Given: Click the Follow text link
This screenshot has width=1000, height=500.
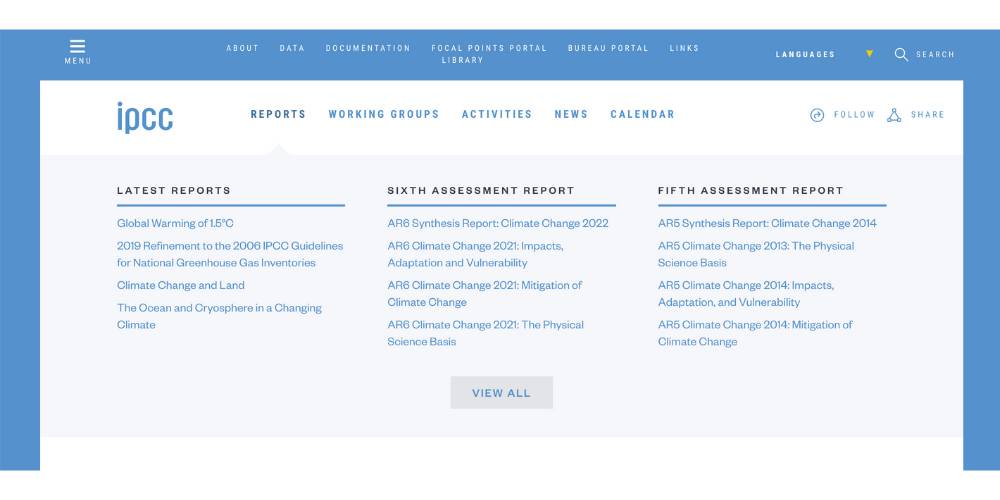Looking at the screenshot, I should tap(855, 115).
